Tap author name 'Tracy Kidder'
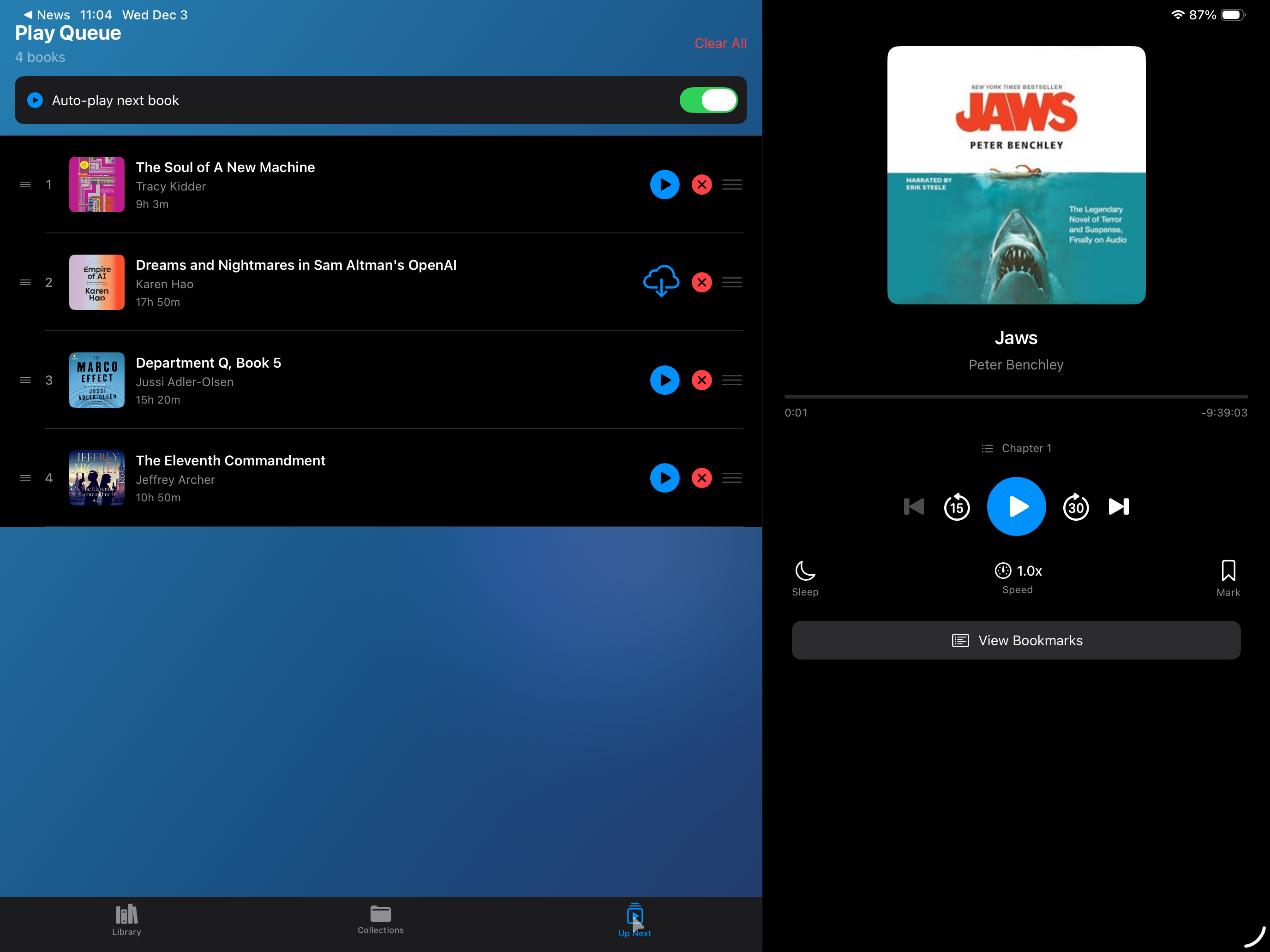 coord(171,186)
